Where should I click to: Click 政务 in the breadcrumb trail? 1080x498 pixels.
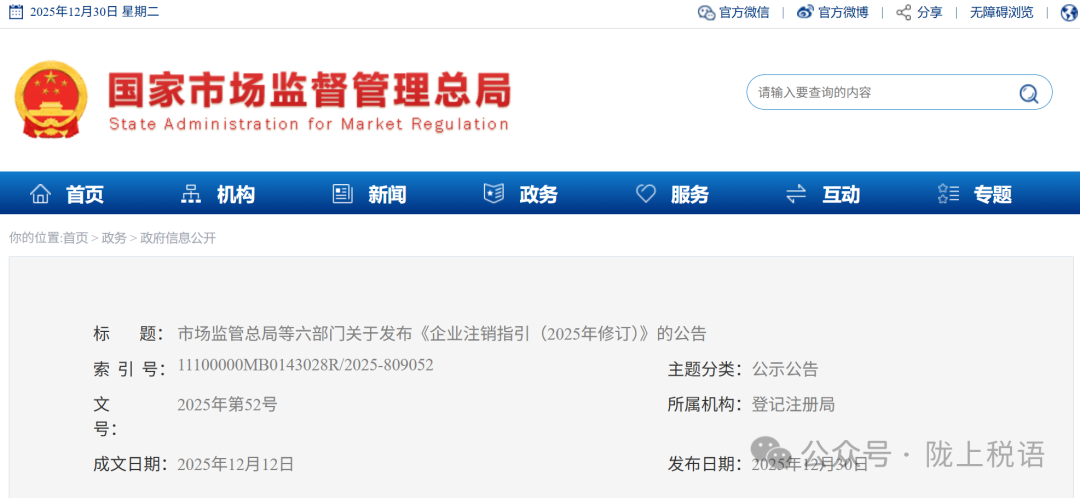click(x=114, y=238)
